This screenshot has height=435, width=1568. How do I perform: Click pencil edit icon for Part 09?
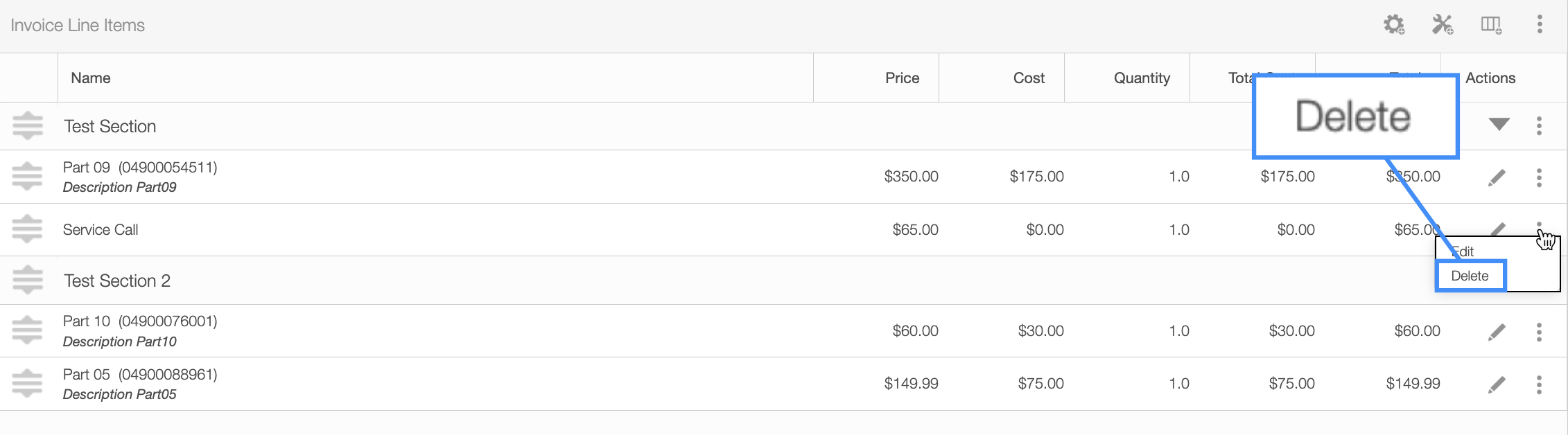click(x=1497, y=177)
